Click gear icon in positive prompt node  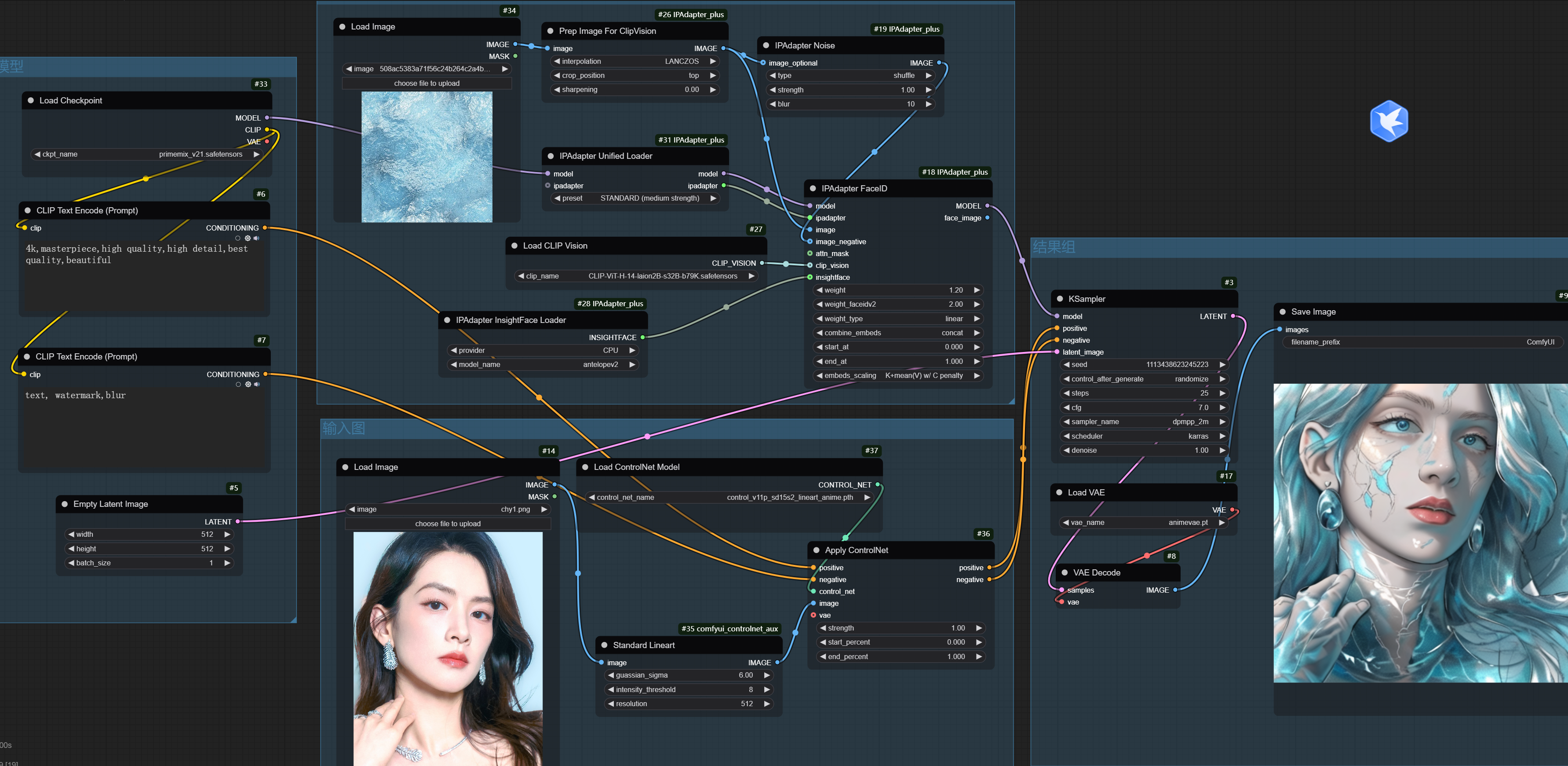pos(247,238)
